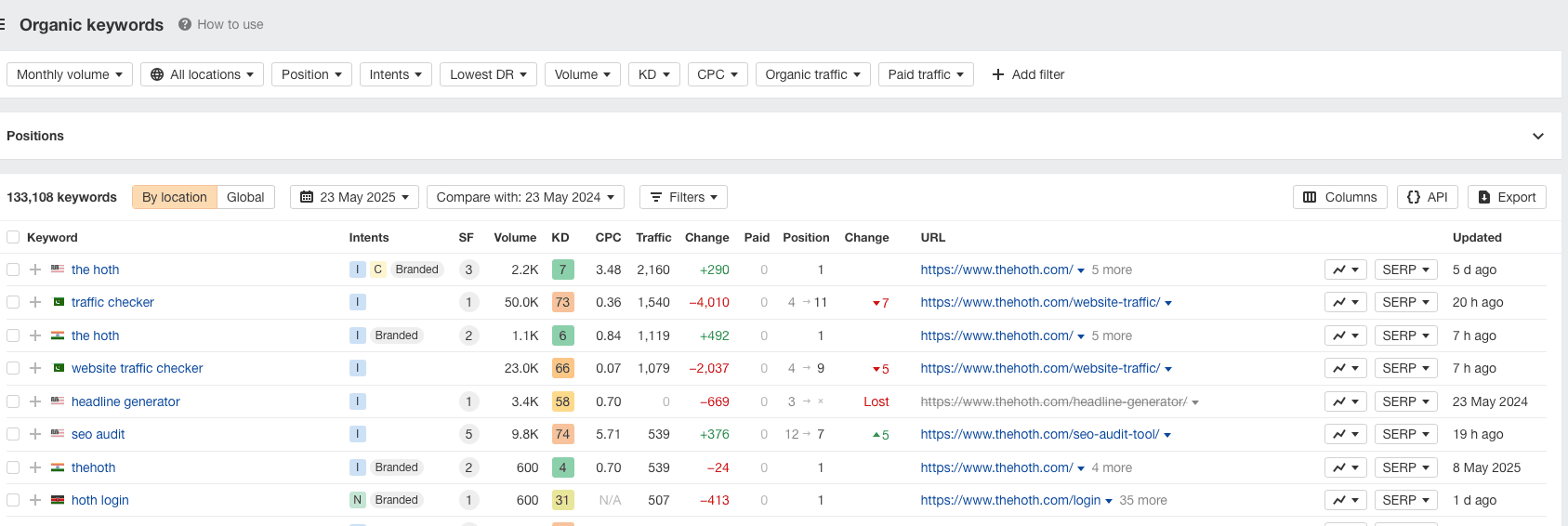Screen dimensions: 1568x526
Task: Click the Export download button
Action: [1507, 197]
